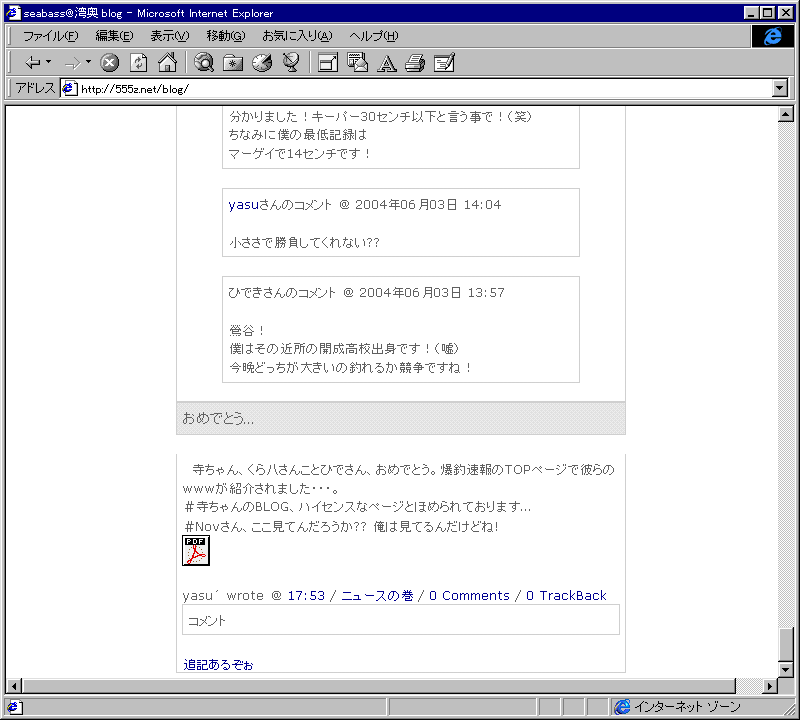Image resolution: width=800 pixels, height=720 pixels.
Task: Click the コメント box under the post
Action: point(401,620)
